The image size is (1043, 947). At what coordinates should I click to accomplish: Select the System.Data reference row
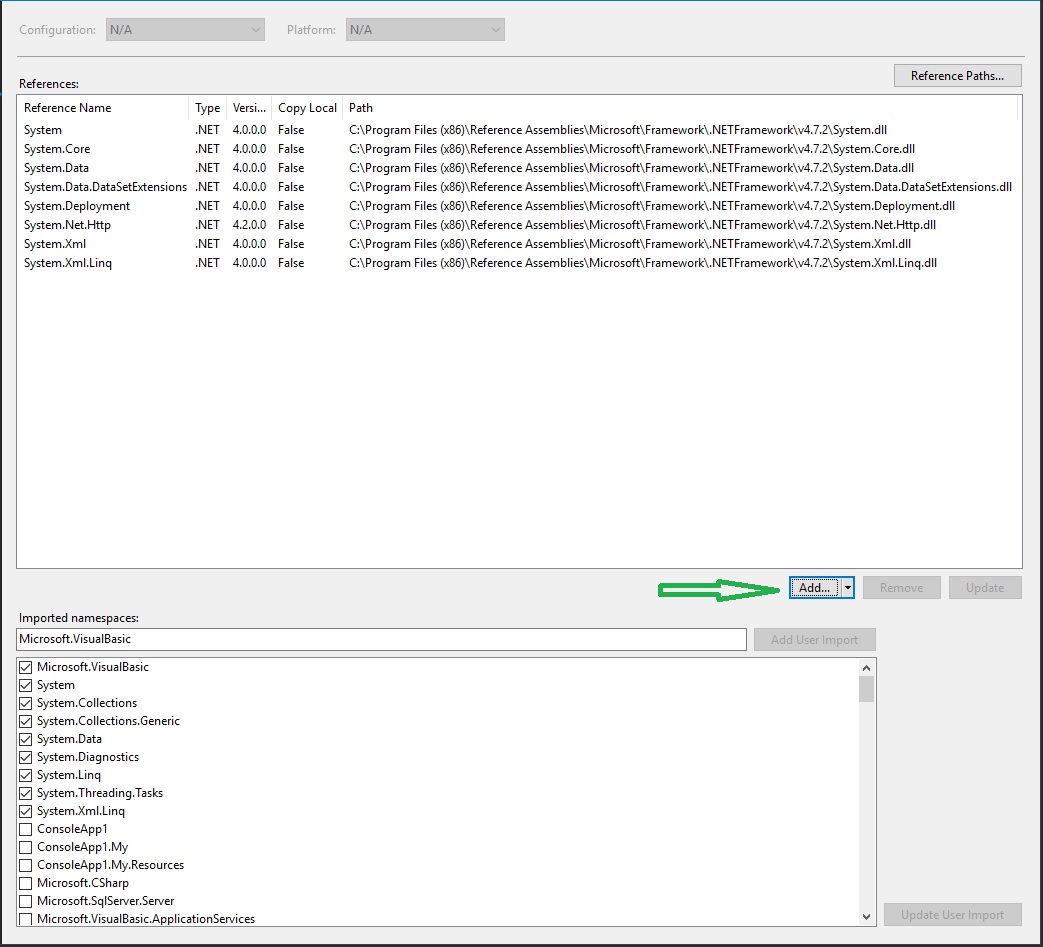pyautogui.click(x=519, y=168)
